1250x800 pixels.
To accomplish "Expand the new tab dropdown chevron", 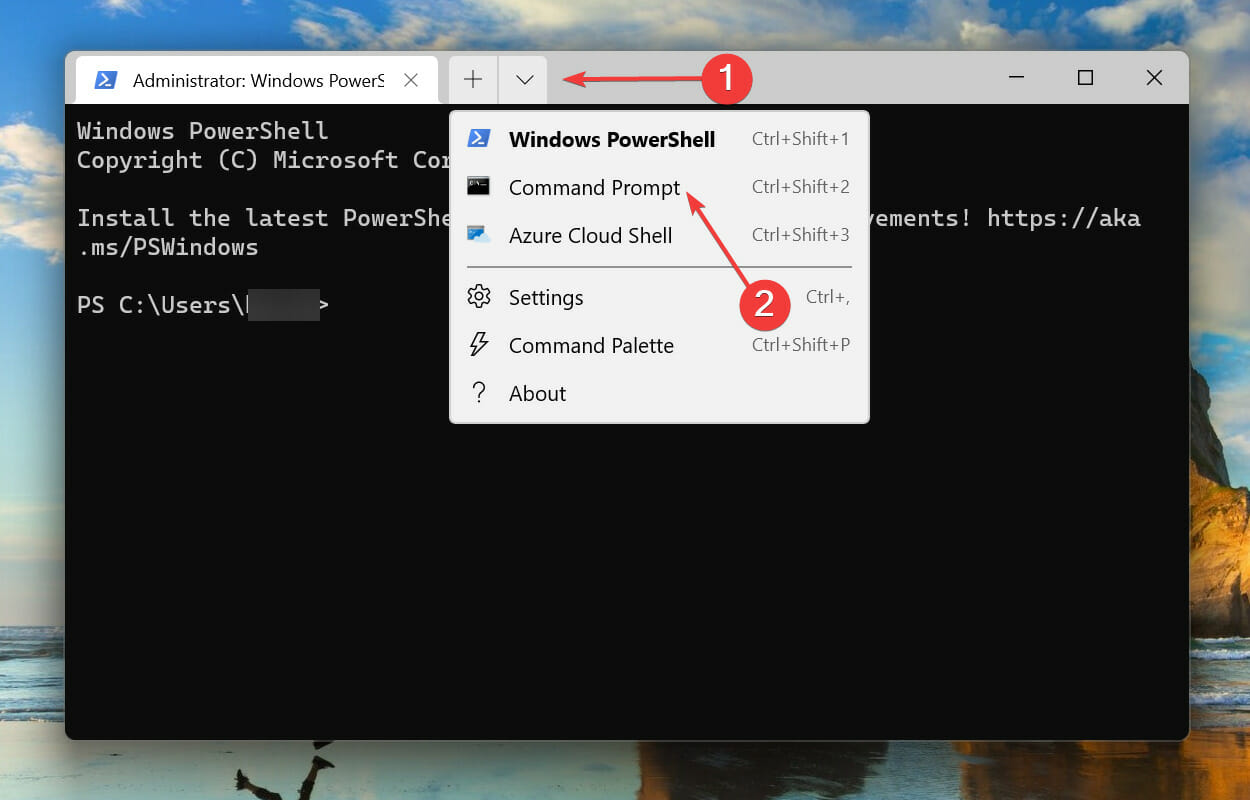I will pyautogui.click(x=524, y=79).
